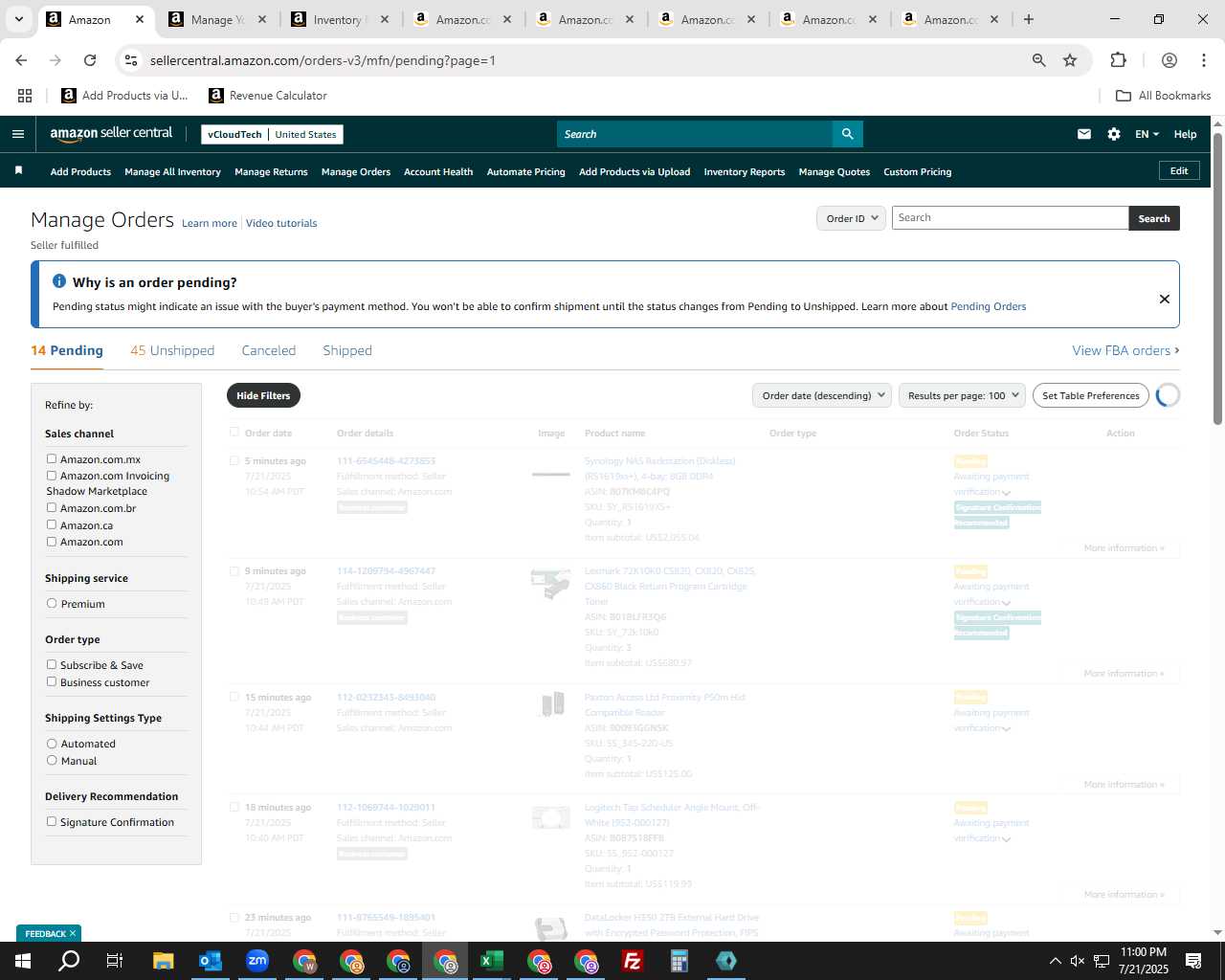Check the Business customer order type
Image resolution: width=1225 pixels, height=980 pixels.
[x=52, y=681]
